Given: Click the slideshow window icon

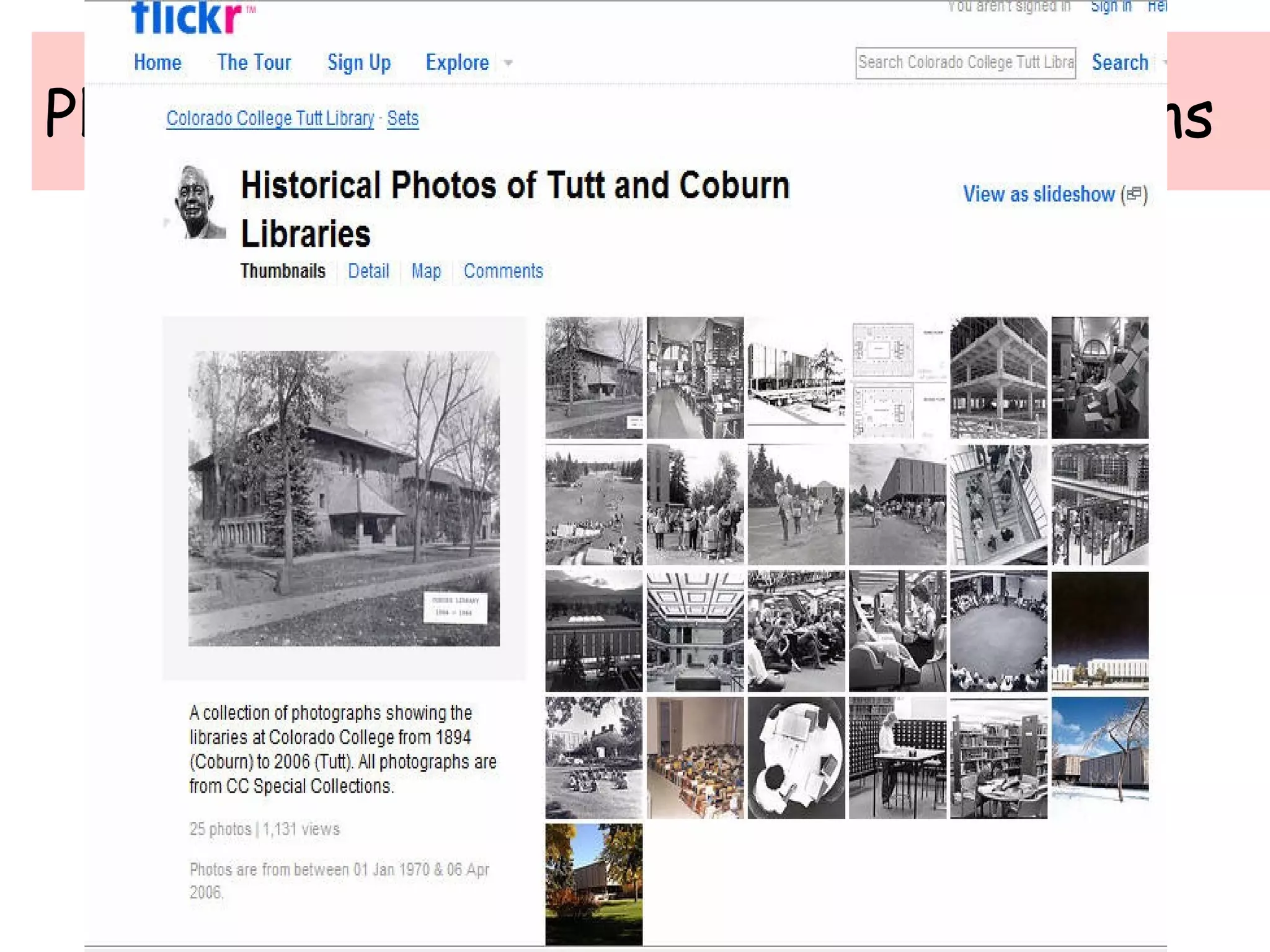Looking at the screenshot, I should coord(1134,195).
